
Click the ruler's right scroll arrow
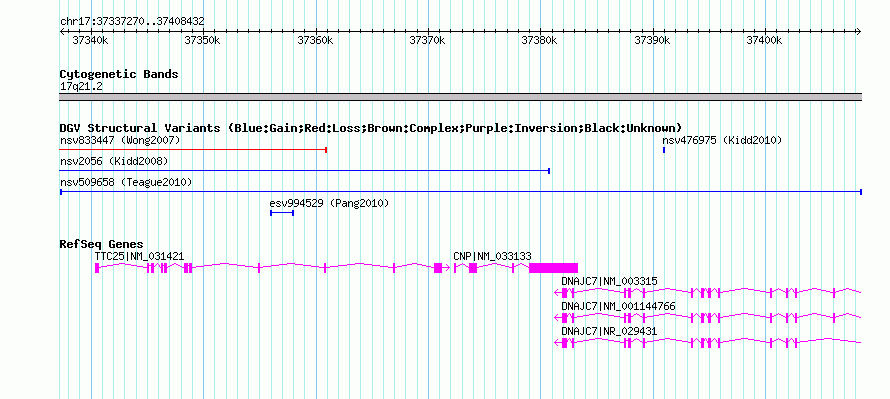point(858,31)
